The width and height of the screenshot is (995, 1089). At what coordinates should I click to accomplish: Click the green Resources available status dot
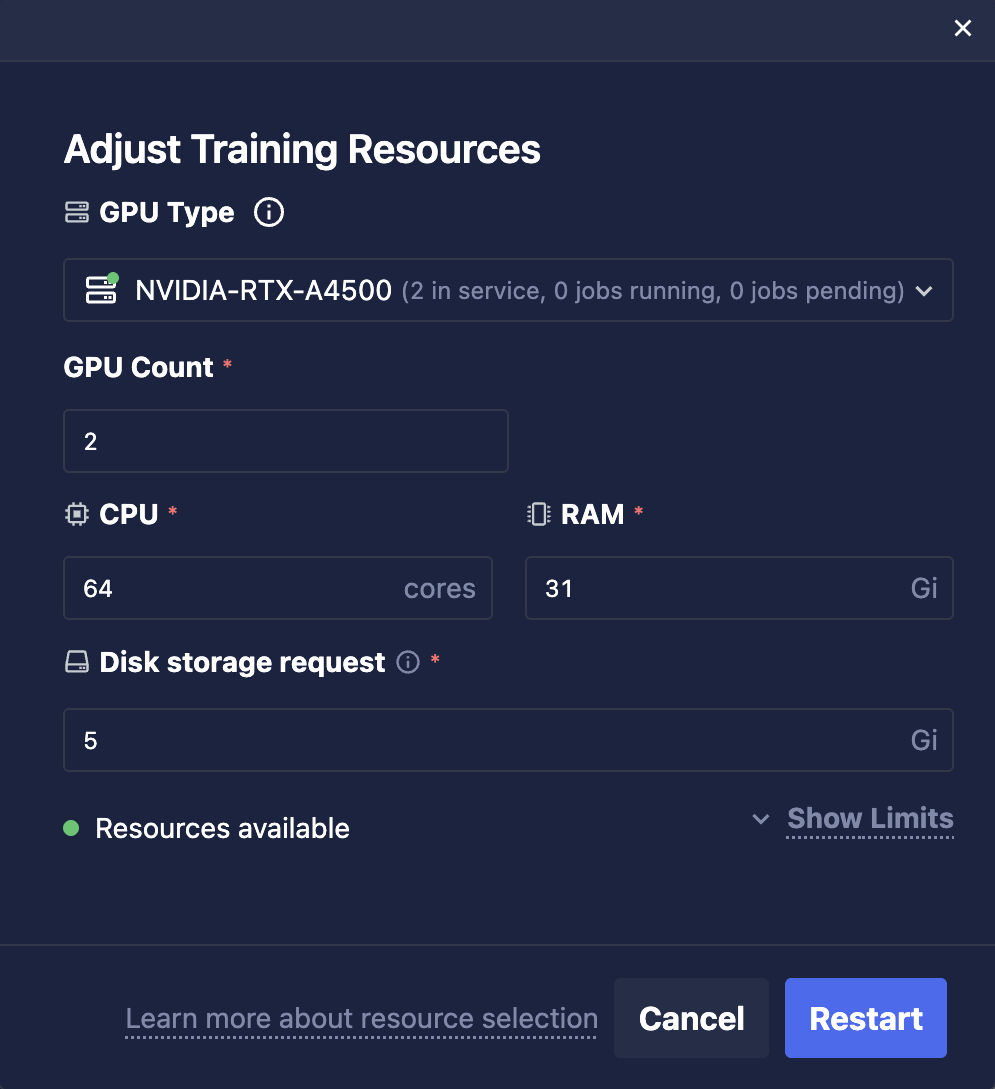71,828
